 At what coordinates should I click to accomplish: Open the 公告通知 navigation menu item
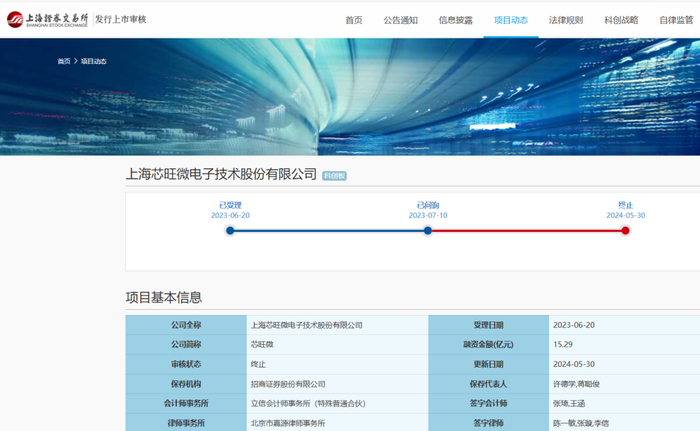(400, 20)
